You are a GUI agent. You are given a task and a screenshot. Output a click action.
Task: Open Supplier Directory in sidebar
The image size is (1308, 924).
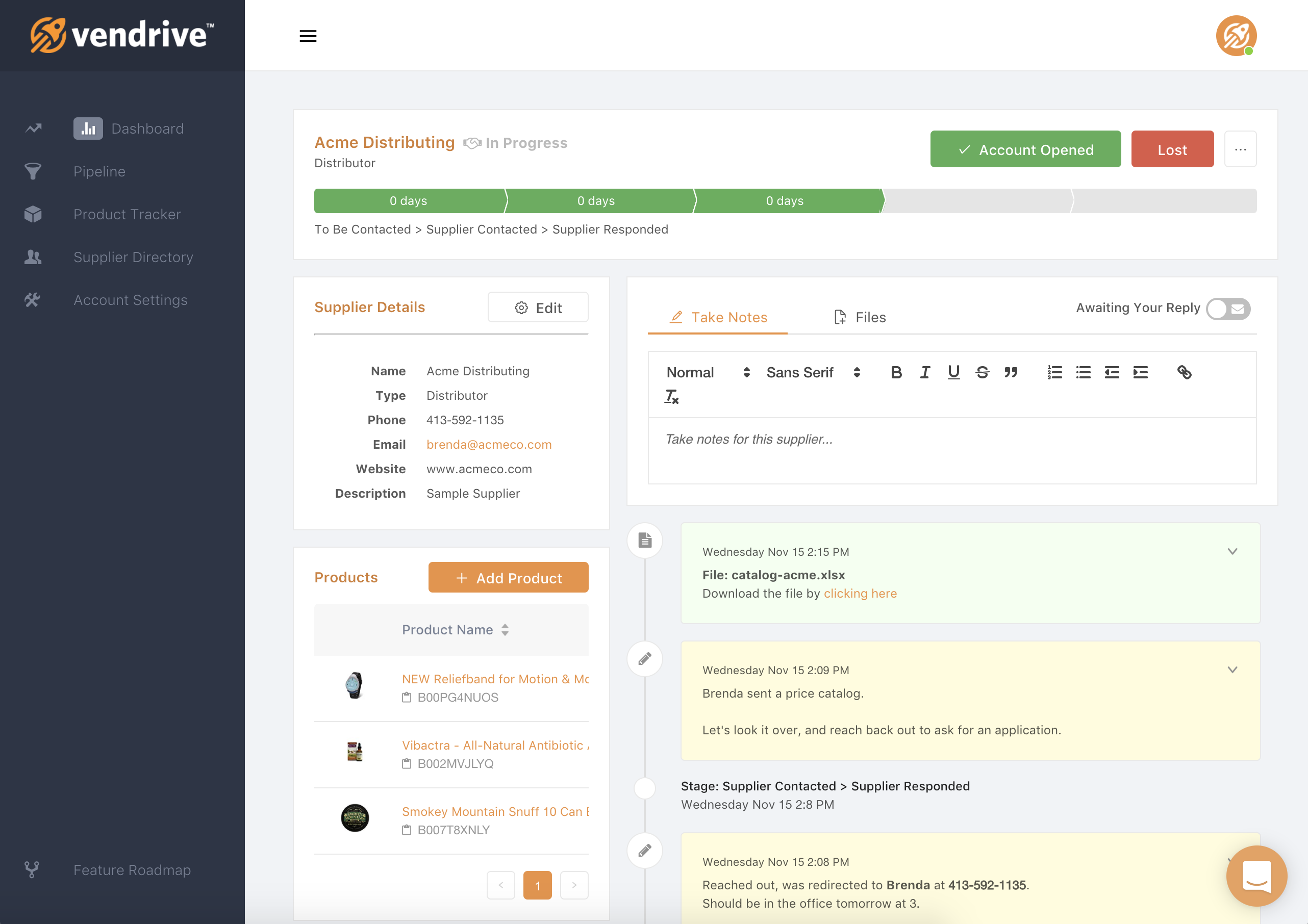click(x=133, y=258)
